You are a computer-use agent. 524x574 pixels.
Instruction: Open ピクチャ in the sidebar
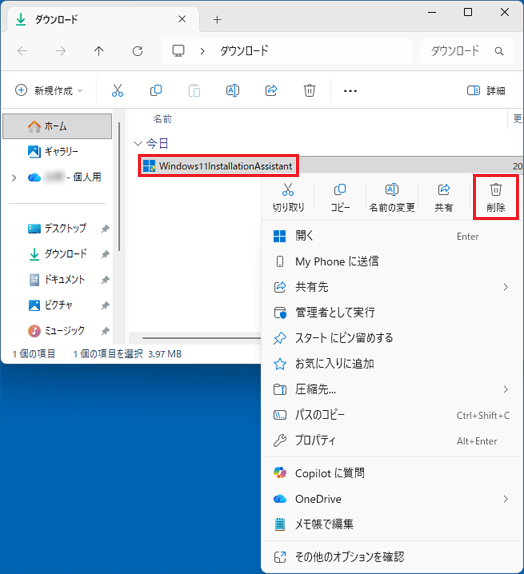(x=51, y=305)
